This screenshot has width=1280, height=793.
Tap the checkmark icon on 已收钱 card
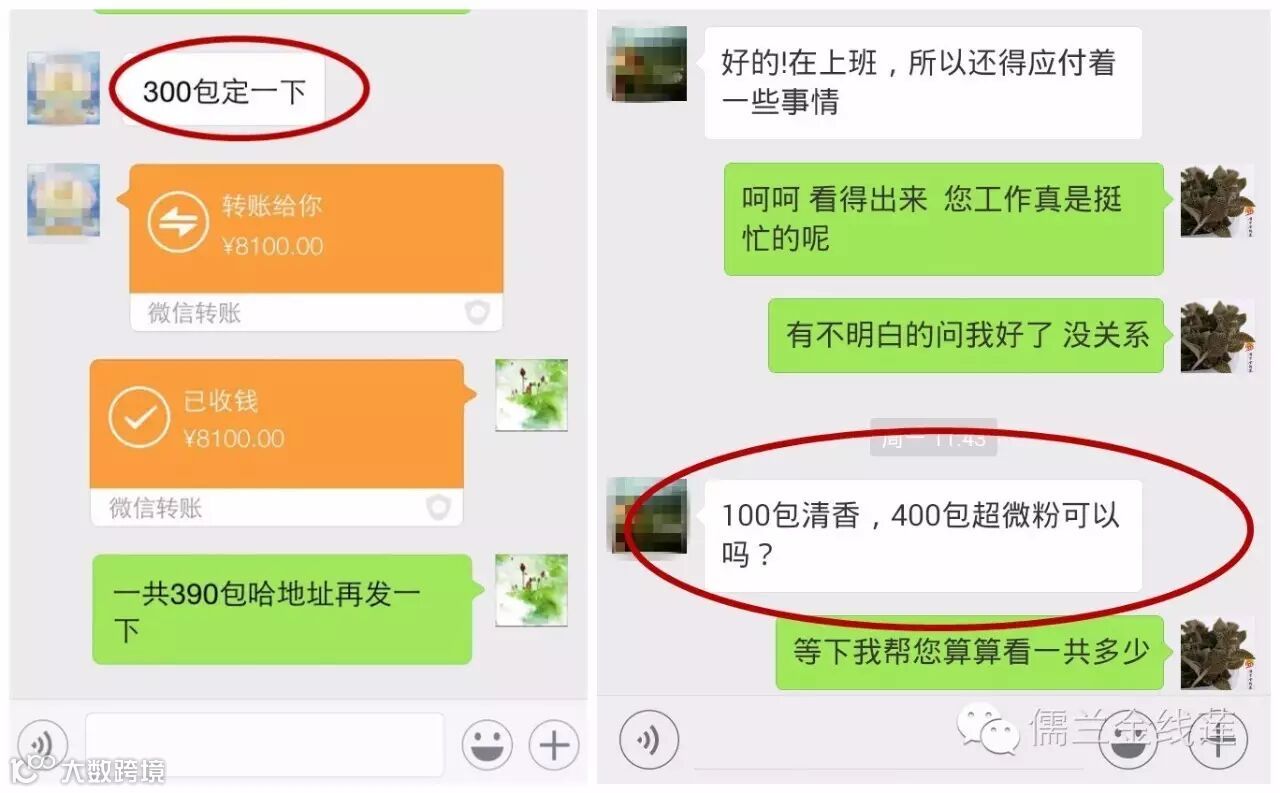click(x=139, y=416)
